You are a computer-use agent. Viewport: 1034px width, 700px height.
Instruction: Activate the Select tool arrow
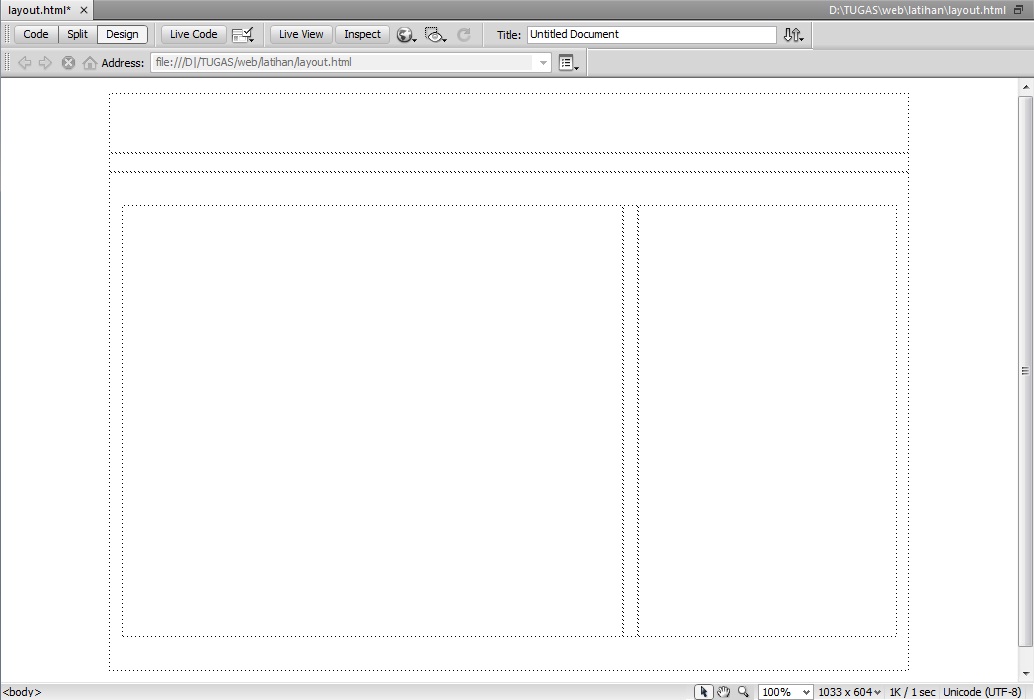[x=705, y=691]
